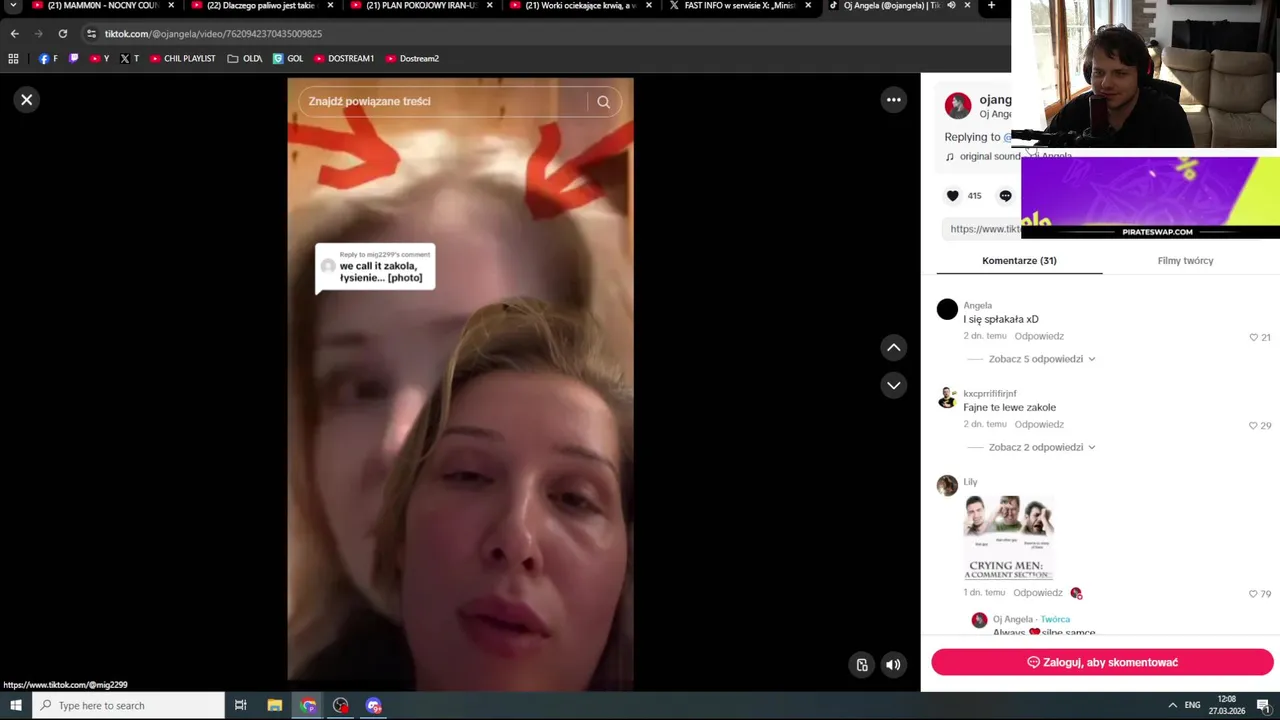Open the 'CHIL PLAYLIST' bookmark
1280x720 pixels.
click(183, 59)
